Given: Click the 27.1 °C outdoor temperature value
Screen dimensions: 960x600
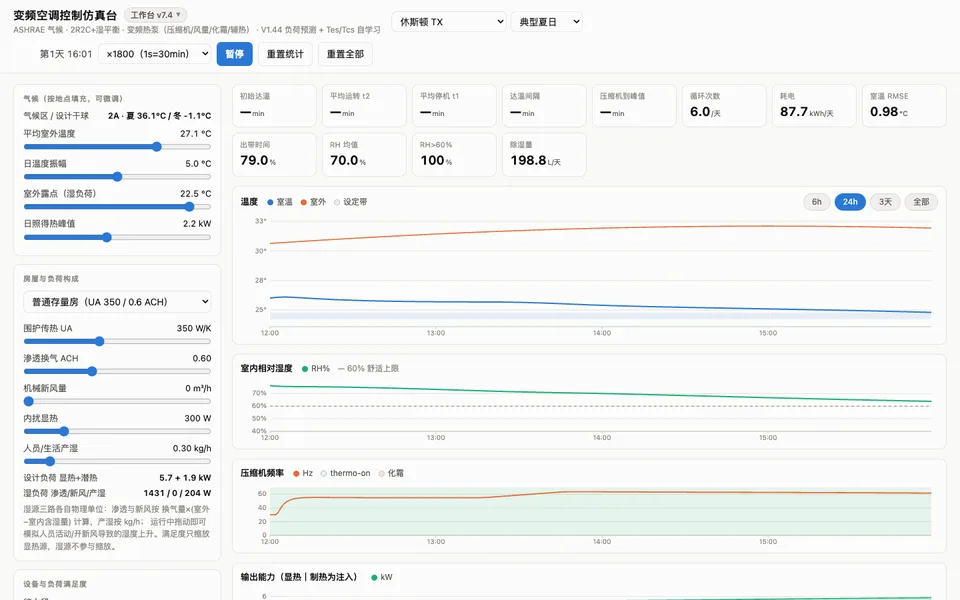Looking at the screenshot, I should click(x=195, y=133).
